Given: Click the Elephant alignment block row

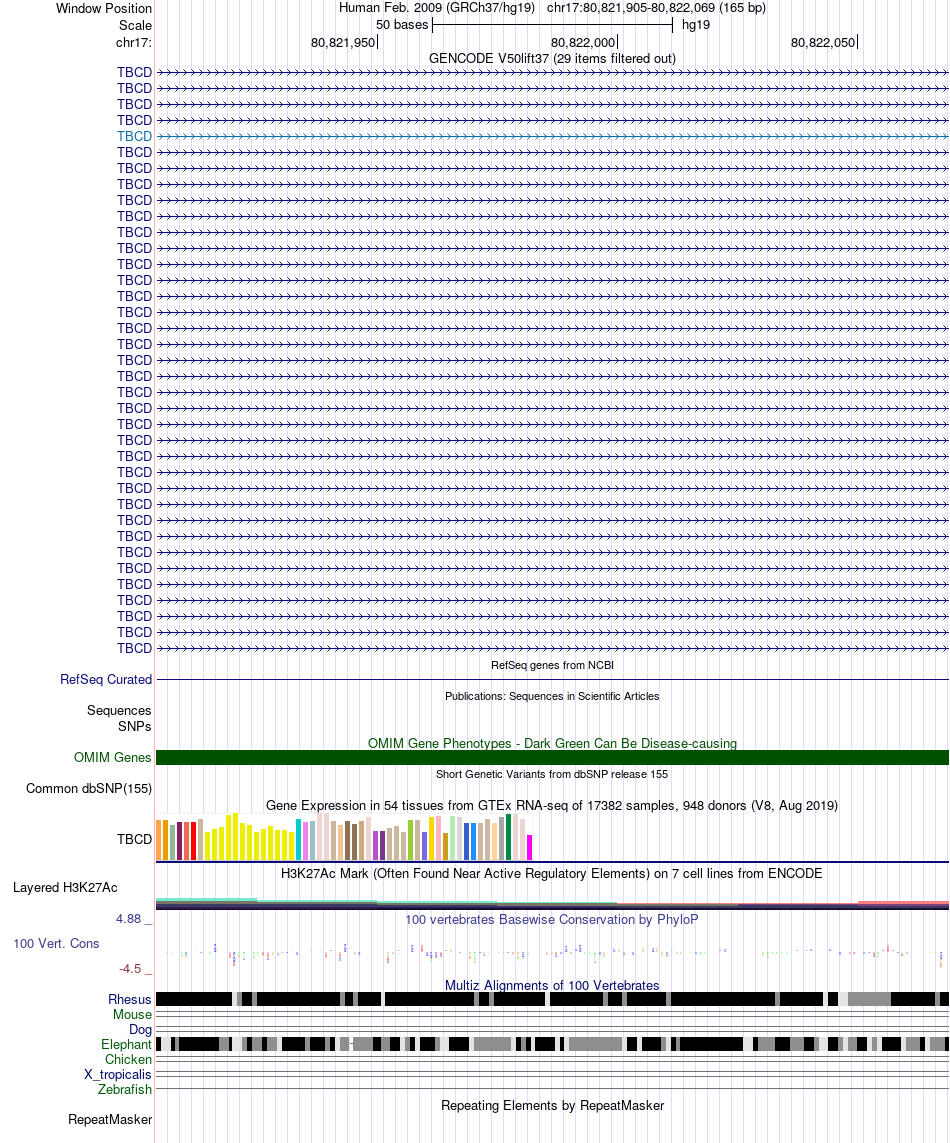Looking at the screenshot, I should (553, 1045).
